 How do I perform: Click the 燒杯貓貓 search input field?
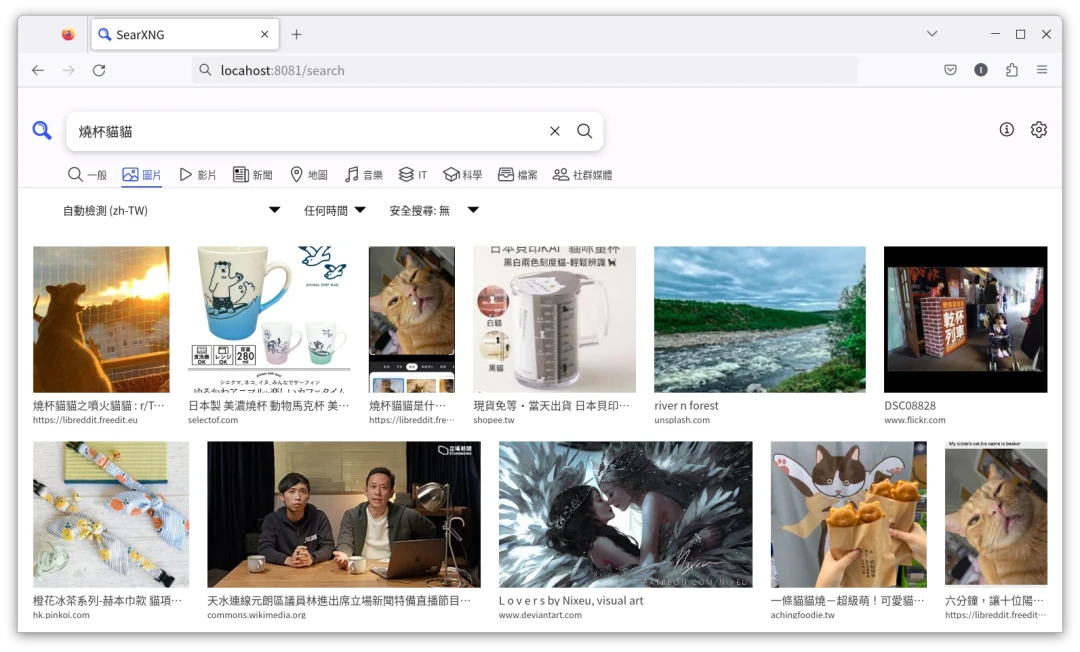coord(300,131)
